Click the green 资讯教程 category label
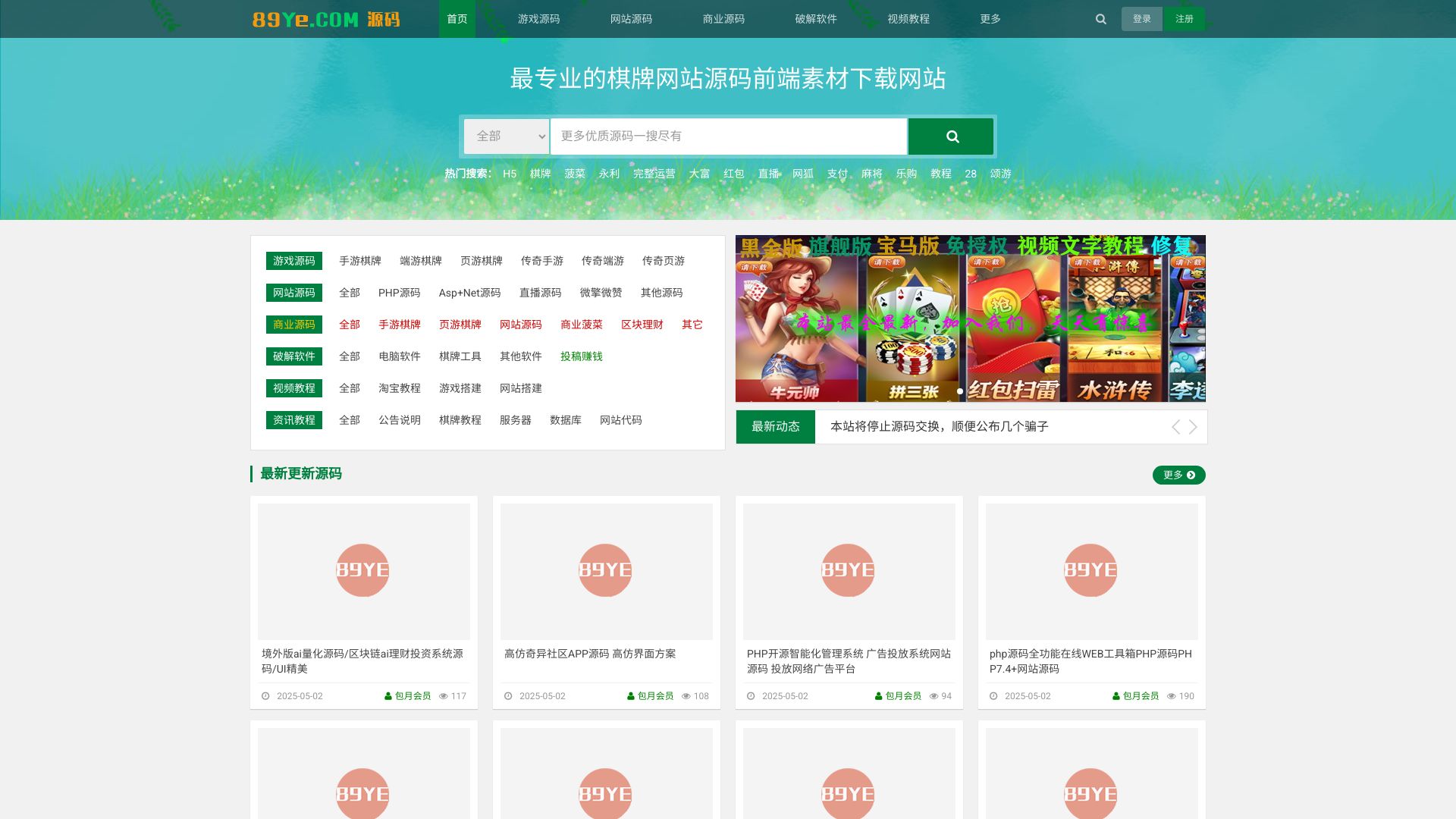 294,420
